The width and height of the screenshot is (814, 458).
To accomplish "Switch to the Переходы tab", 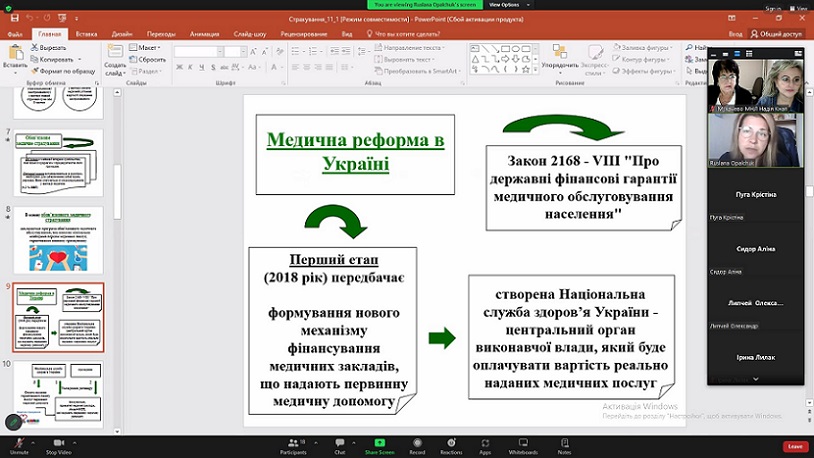I will click(x=161, y=34).
